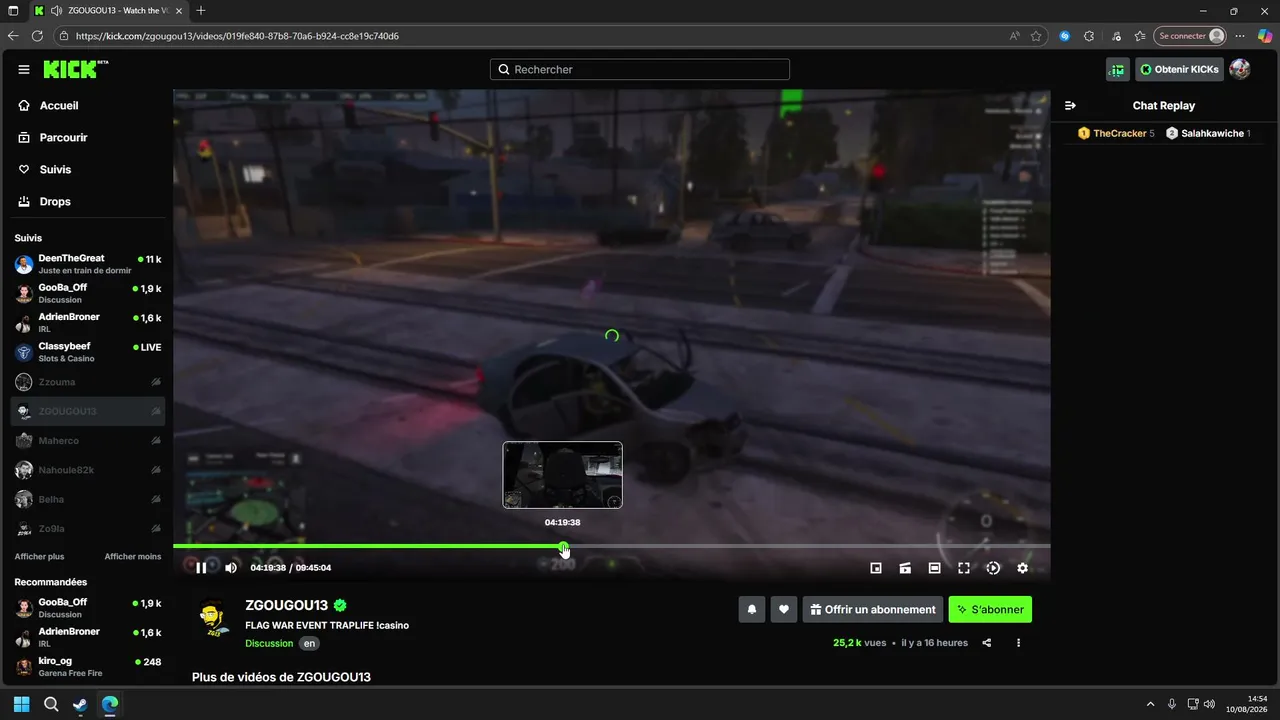Viewport: 1280px width, 720px height.
Task: Open the video more options menu
Action: click(1018, 643)
